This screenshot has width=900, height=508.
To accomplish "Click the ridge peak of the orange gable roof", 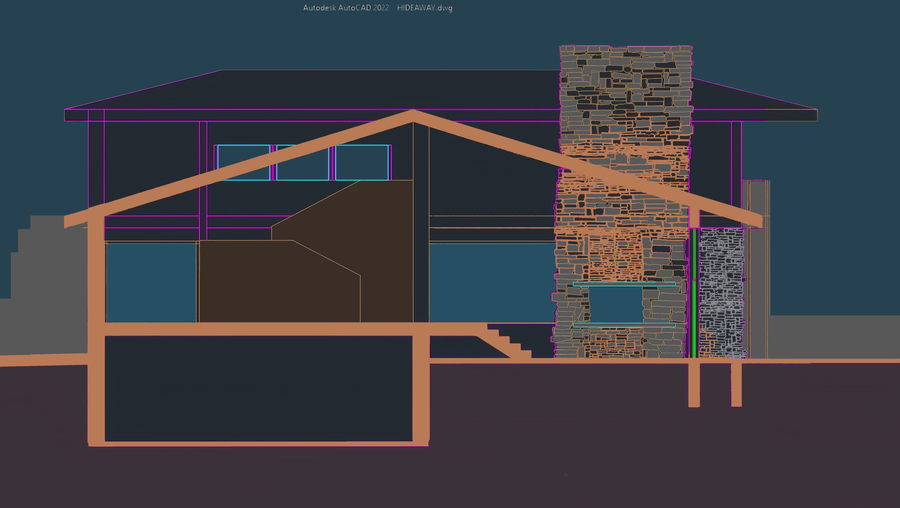I will (413, 113).
